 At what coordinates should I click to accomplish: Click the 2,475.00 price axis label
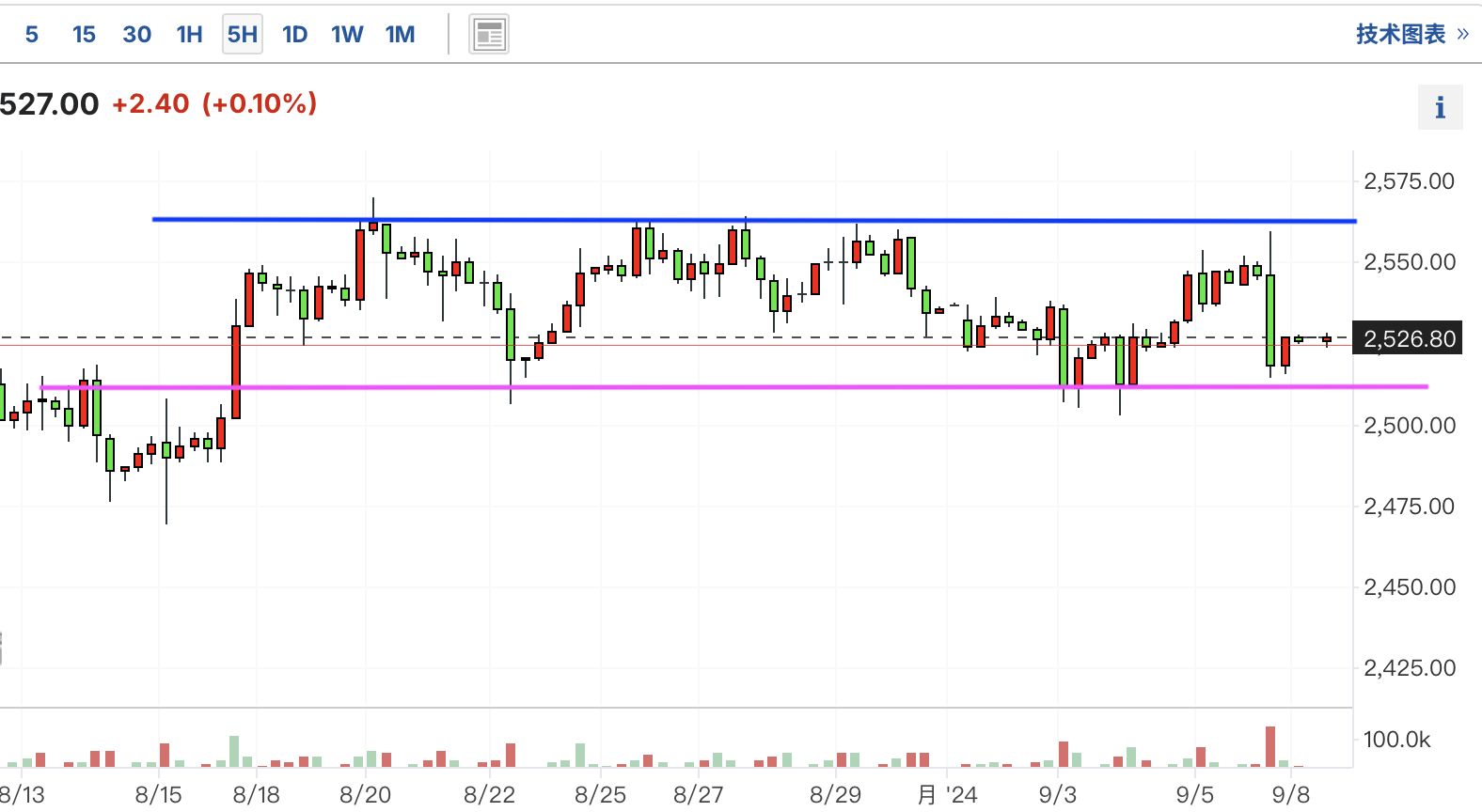coord(1409,507)
